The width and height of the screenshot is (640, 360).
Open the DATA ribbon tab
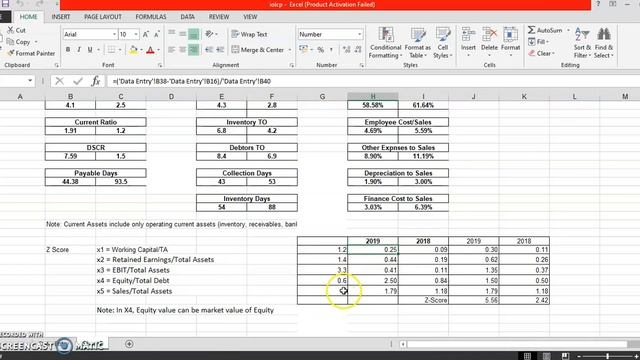(187, 17)
